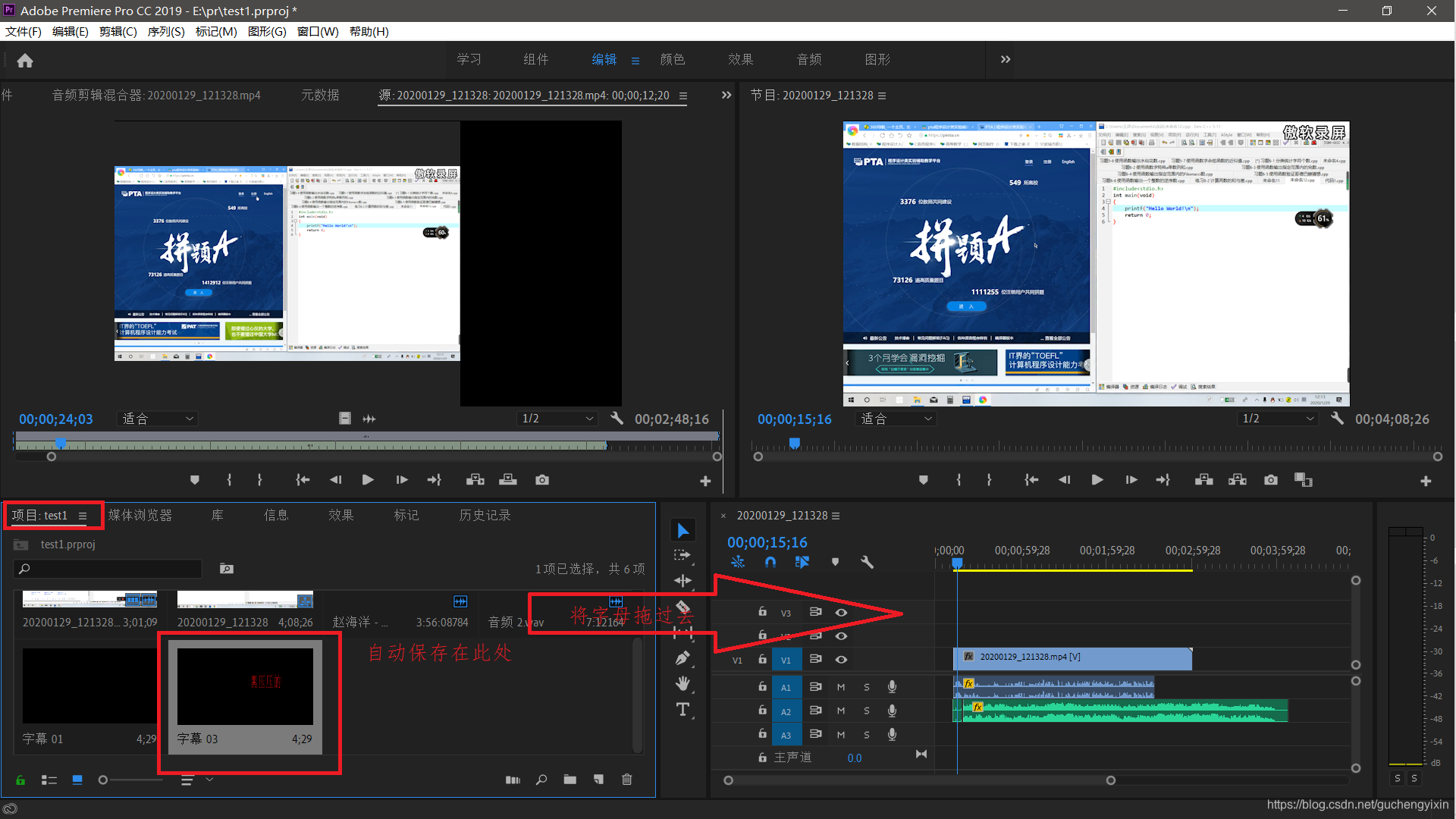1456x819 pixels.
Task: Play the Program monitor
Action: [1097, 480]
